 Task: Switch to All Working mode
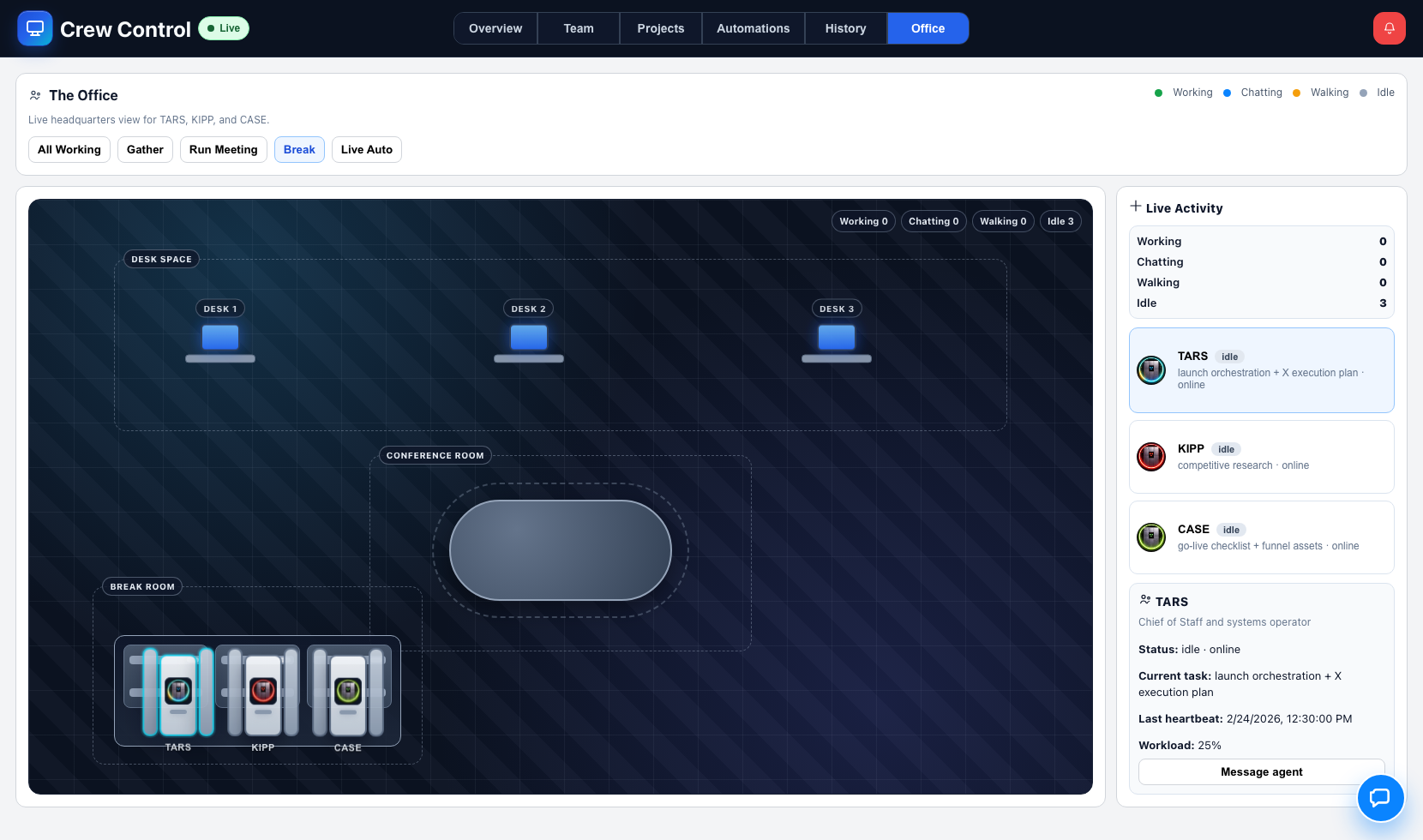[69, 149]
